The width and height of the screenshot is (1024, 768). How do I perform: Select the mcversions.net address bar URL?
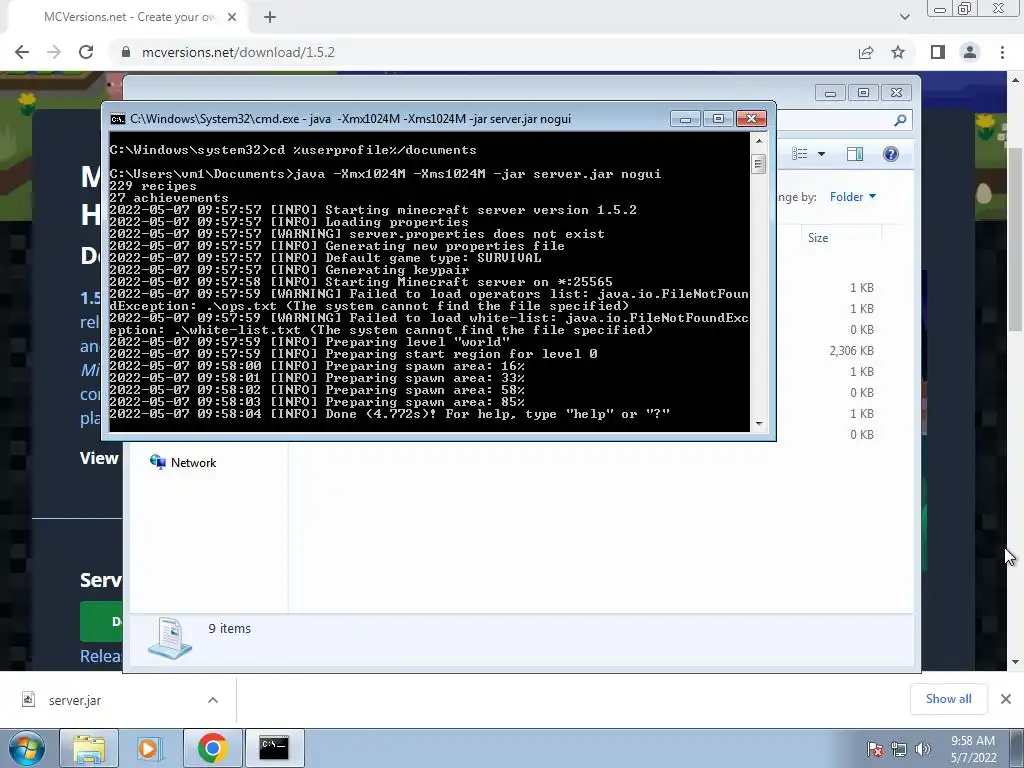(x=238, y=52)
